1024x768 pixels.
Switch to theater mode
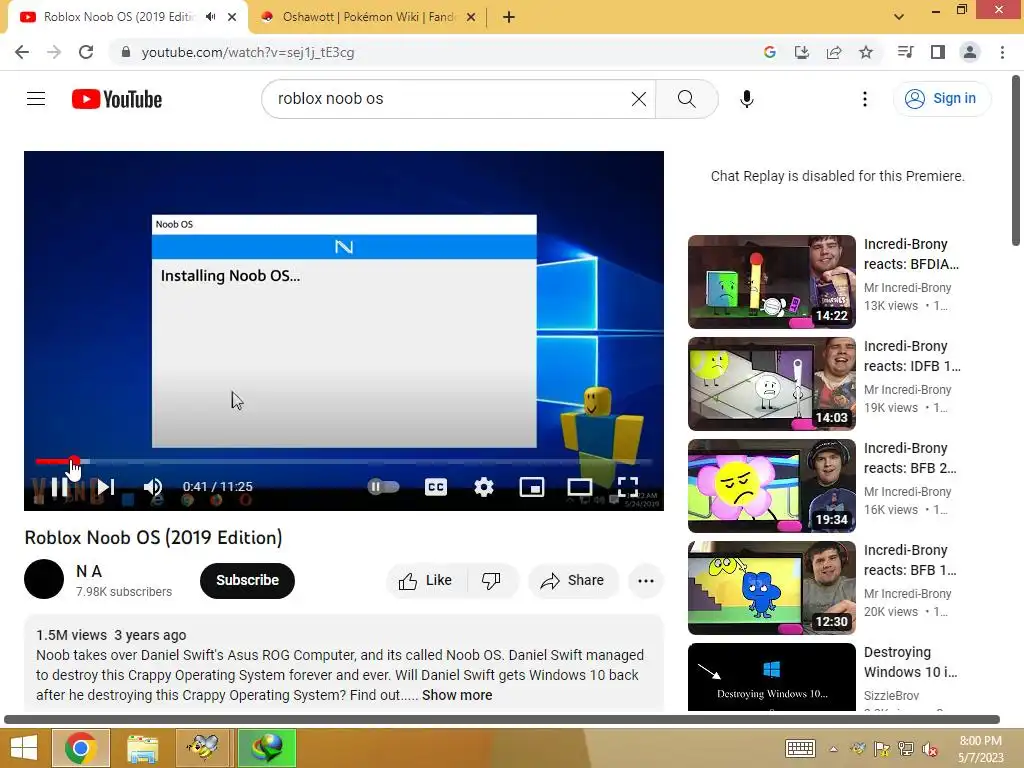579,487
